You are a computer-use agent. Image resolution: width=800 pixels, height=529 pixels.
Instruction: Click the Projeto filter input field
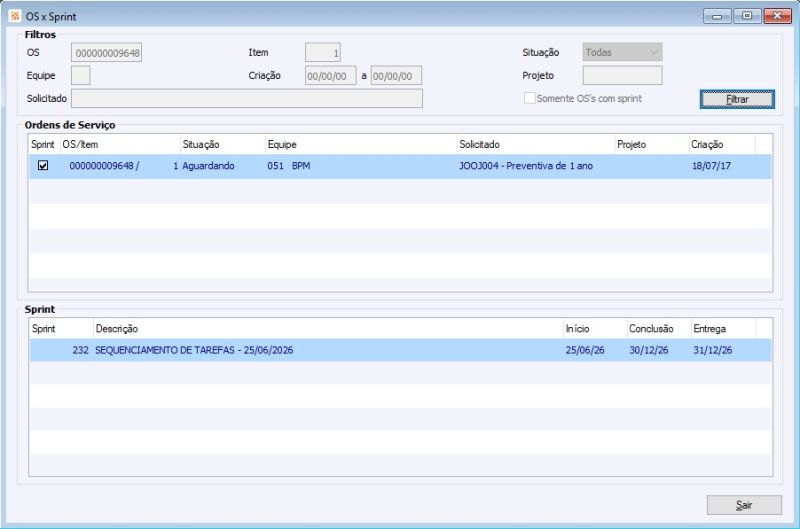click(622, 75)
